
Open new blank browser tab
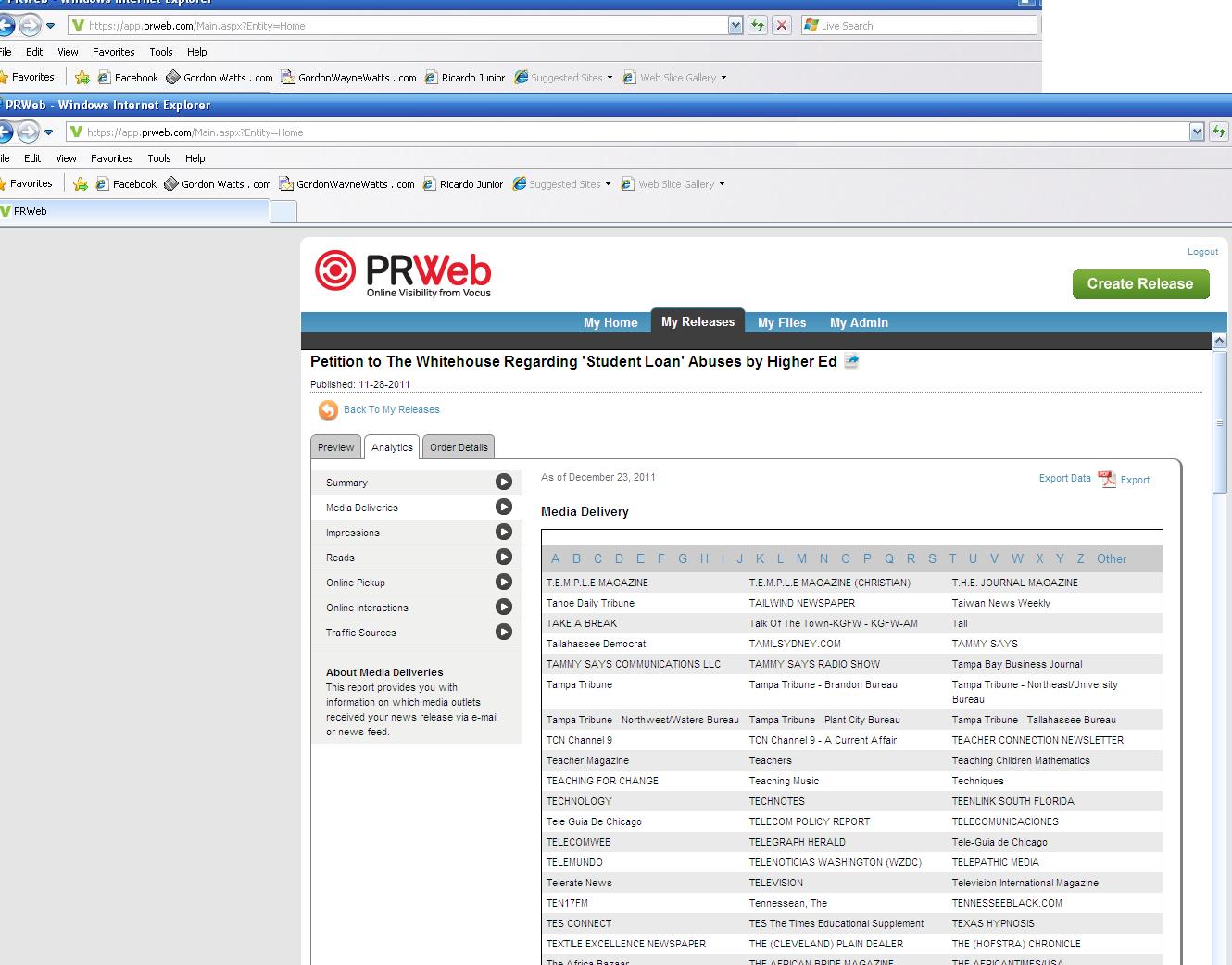(x=283, y=211)
